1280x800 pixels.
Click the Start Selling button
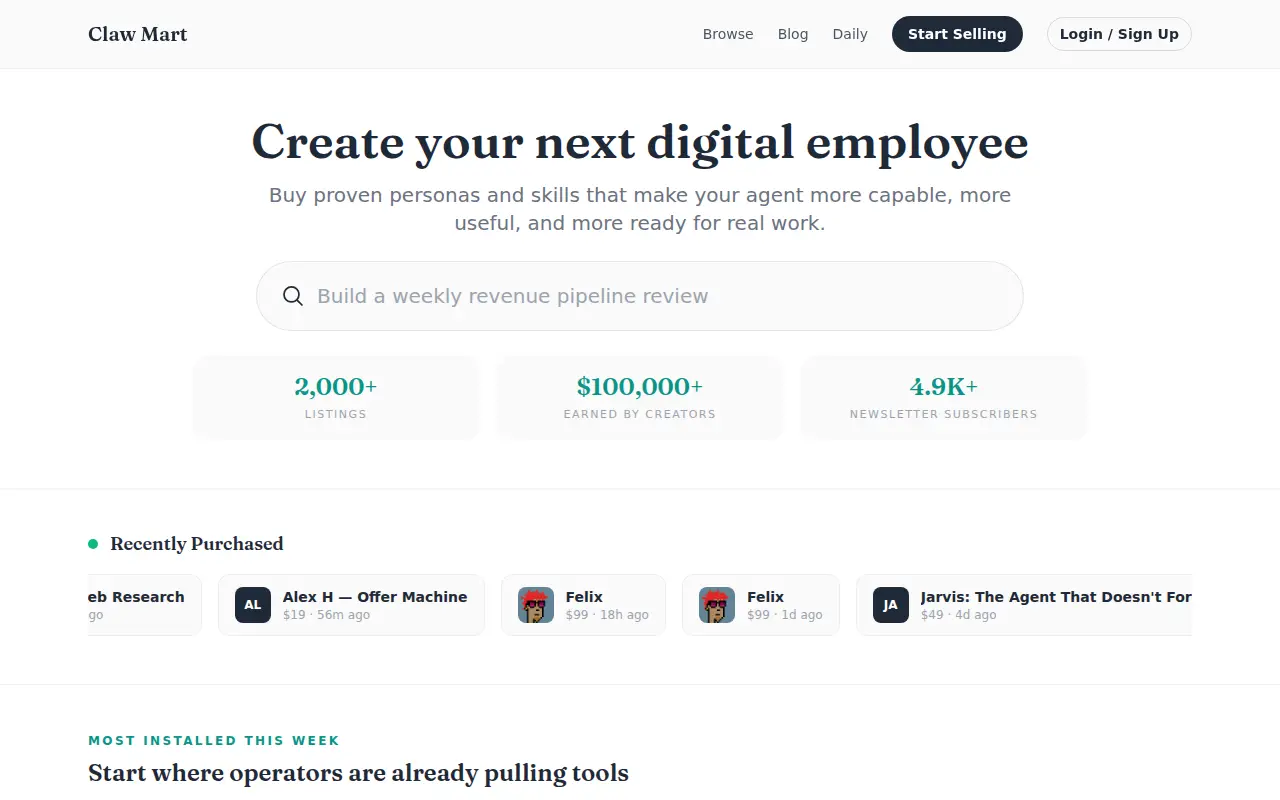pyautogui.click(x=957, y=34)
